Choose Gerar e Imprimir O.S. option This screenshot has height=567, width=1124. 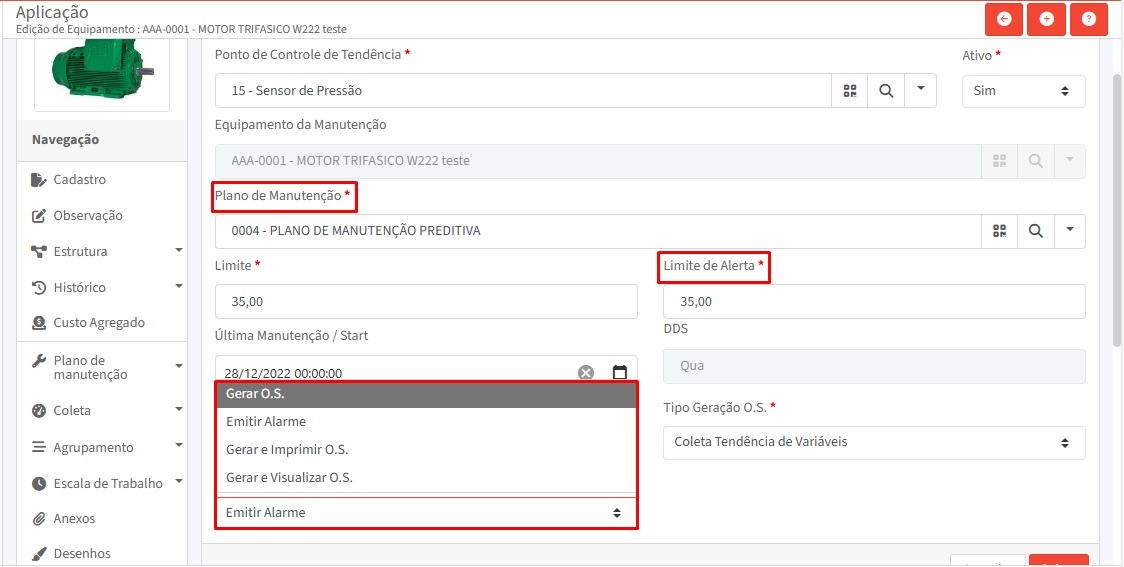(x=426, y=450)
